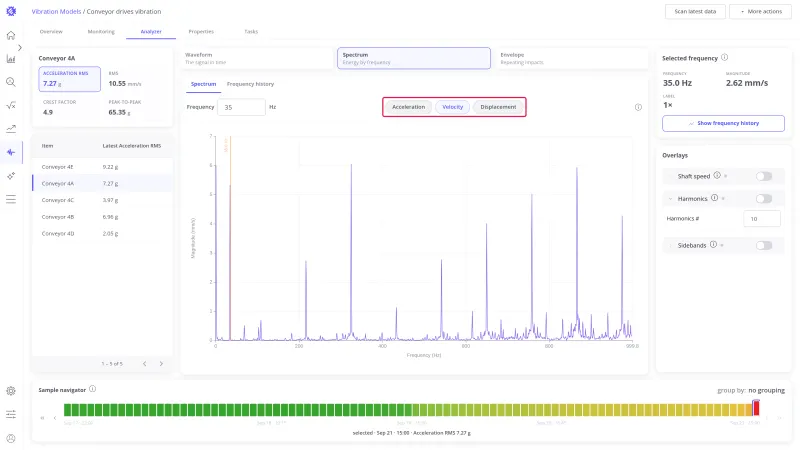Collapse the Harmonics section chevron
The width and height of the screenshot is (800, 450).
[670, 198]
